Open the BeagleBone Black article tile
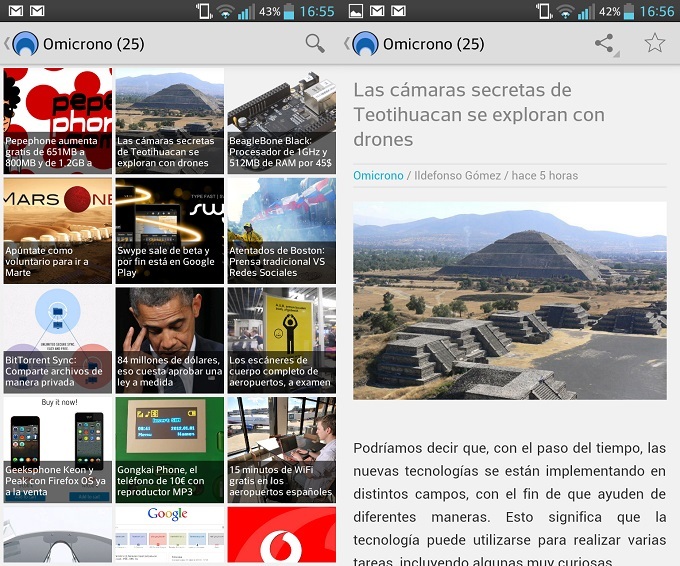 click(281, 120)
